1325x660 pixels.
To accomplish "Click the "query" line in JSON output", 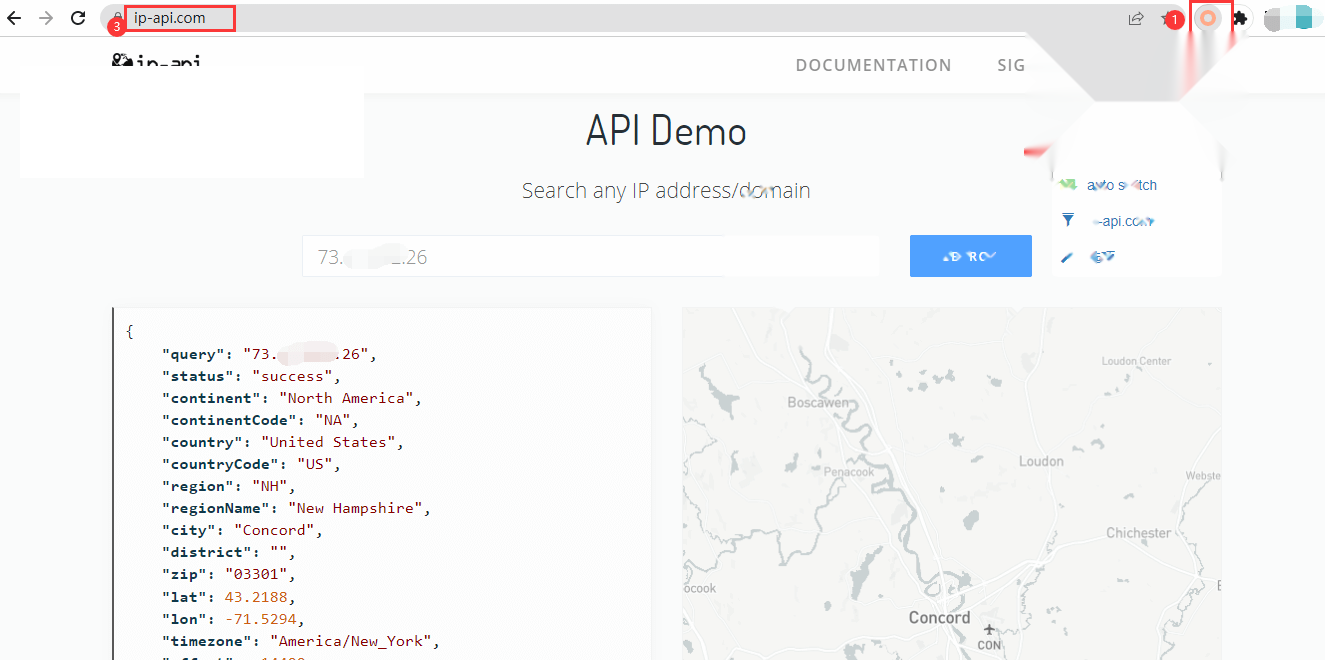I will pos(270,354).
